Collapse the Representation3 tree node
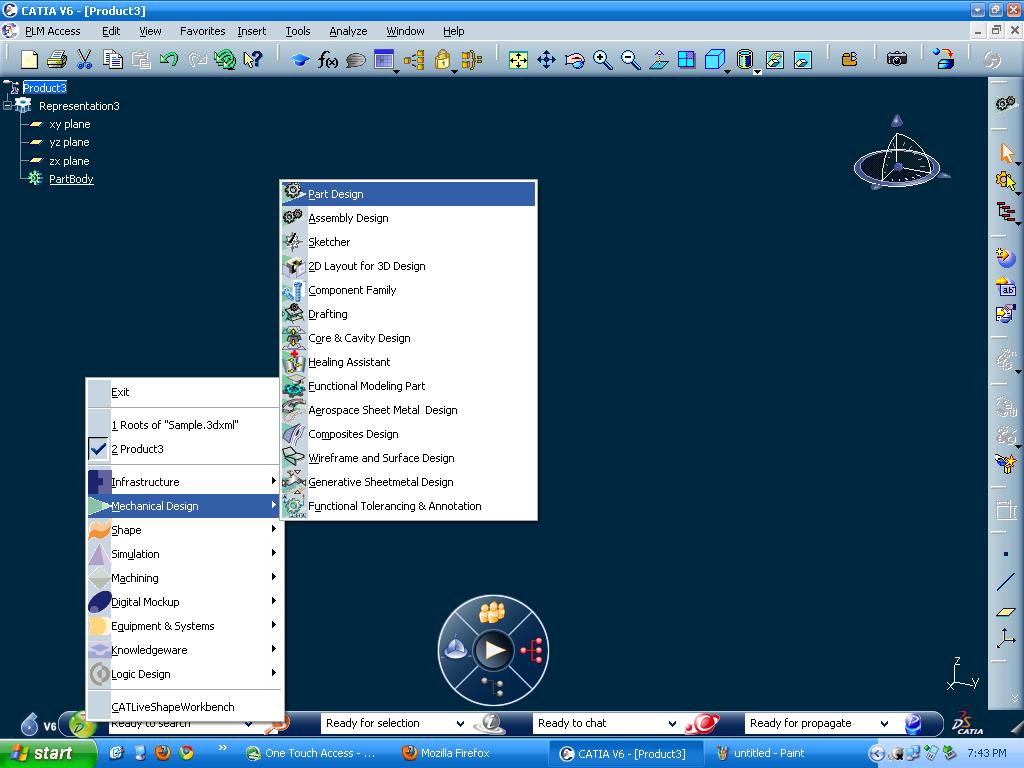The width and height of the screenshot is (1024, 768). (7, 105)
